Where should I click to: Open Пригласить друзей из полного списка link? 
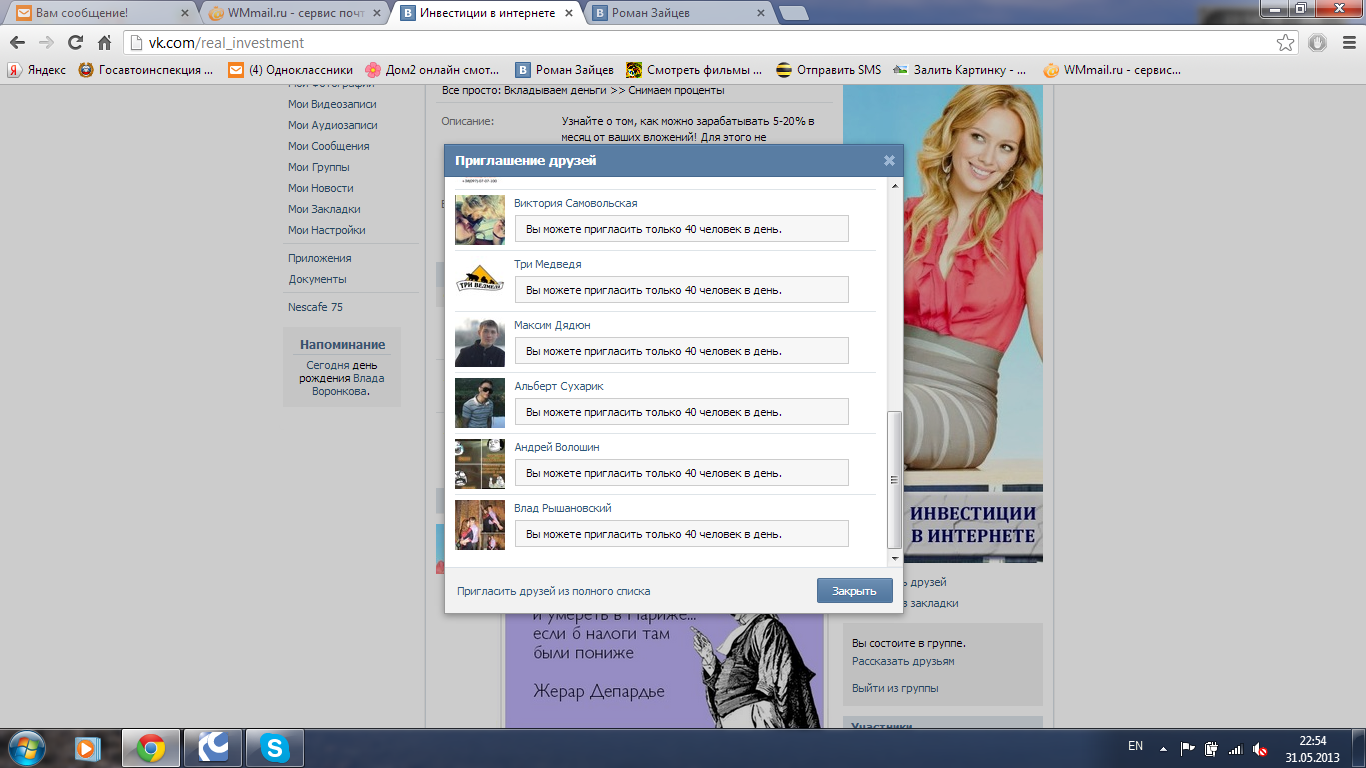[553, 591]
